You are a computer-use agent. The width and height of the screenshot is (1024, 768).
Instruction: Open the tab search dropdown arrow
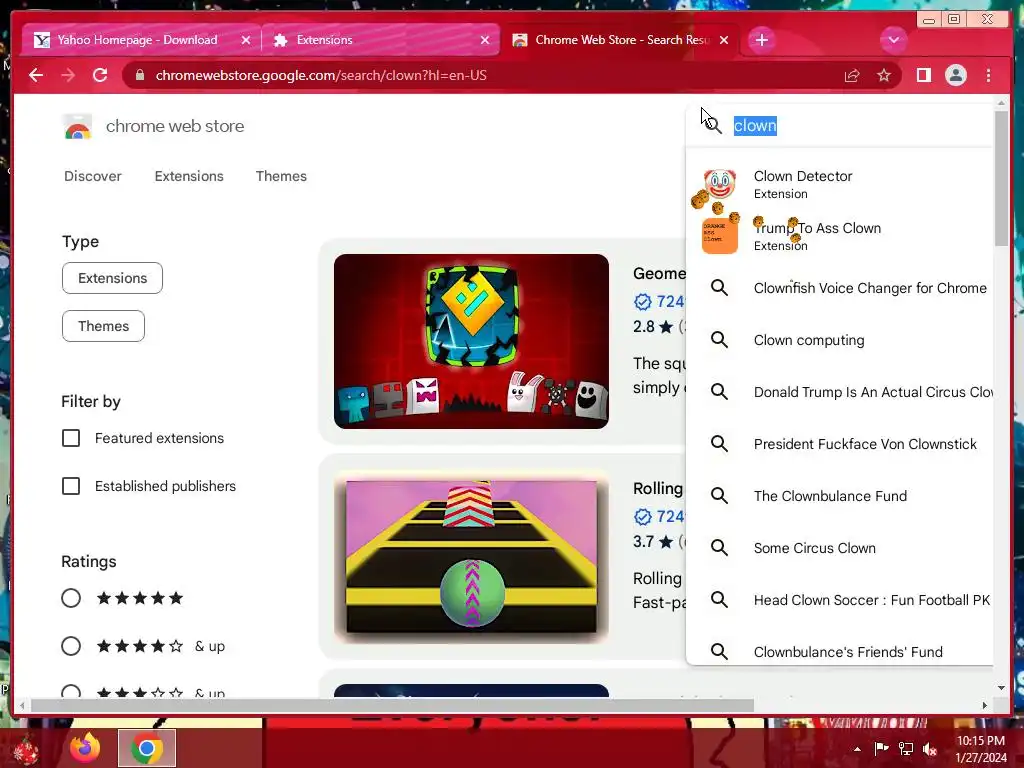(x=893, y=40)
